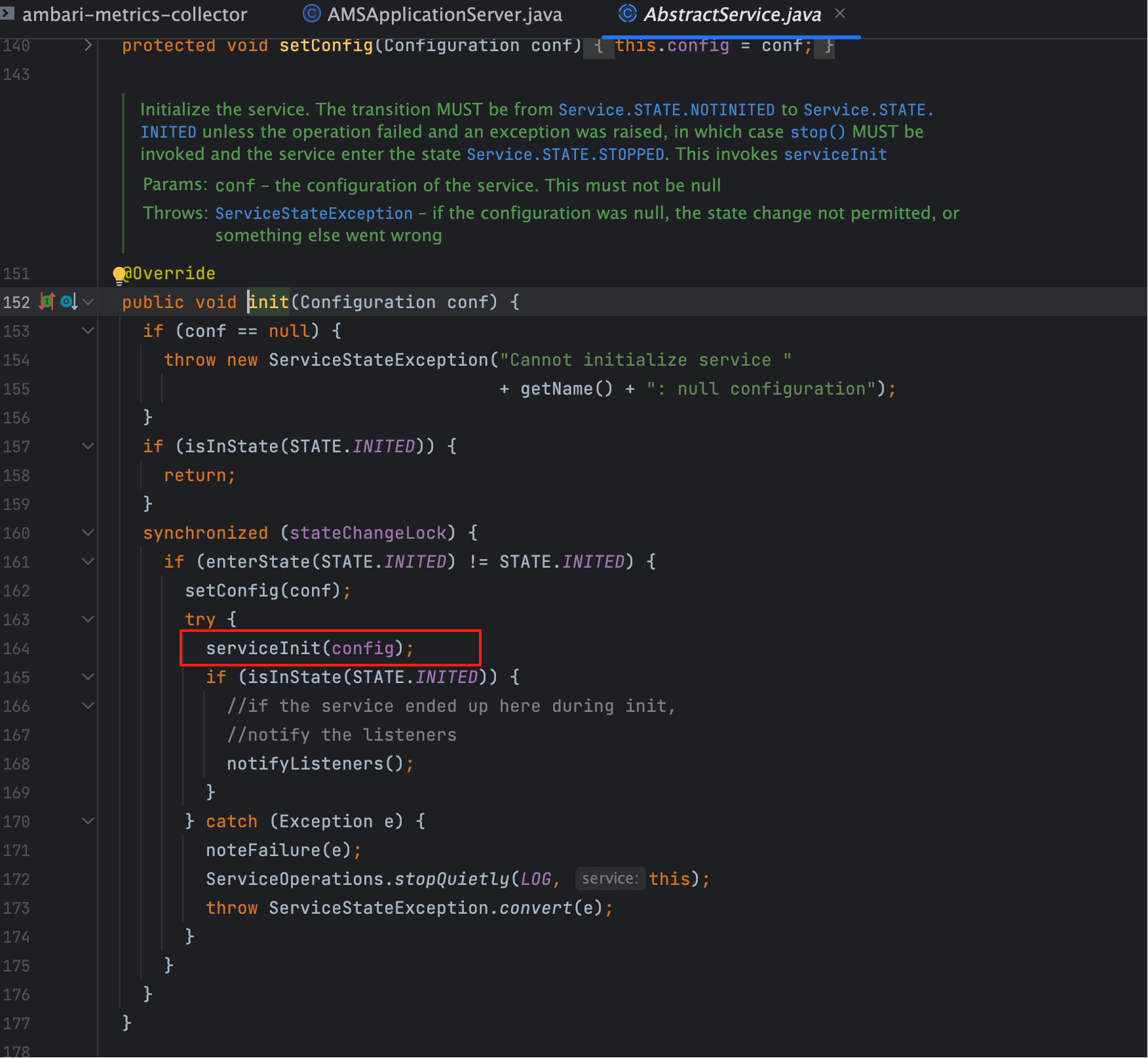1148x1058 pixels.
Task: Collapse the conf null check fold at line 153
Action: 88,330
